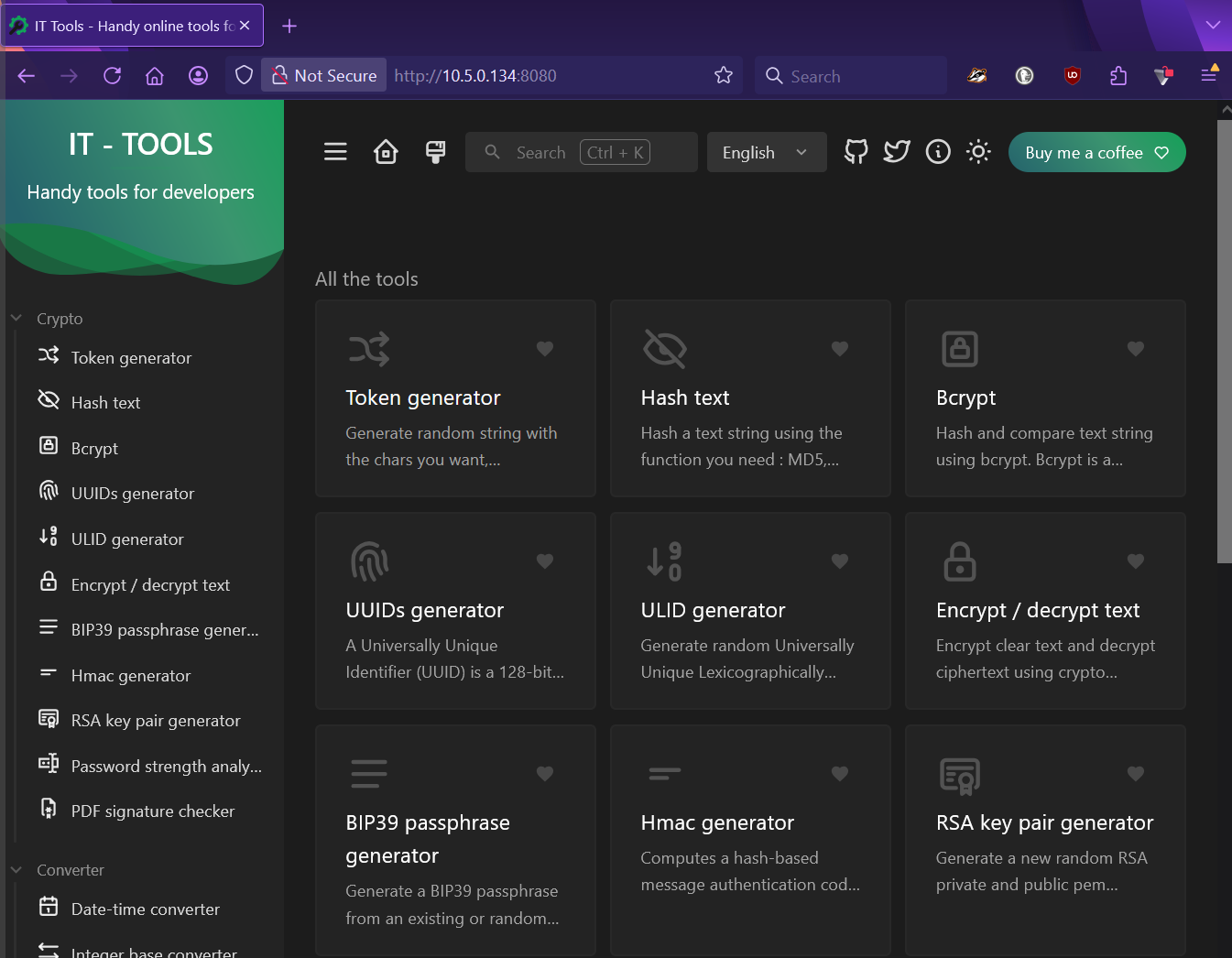Image resolution: width=1232 pixels, height=958 pixels.
Task: Click the About info icon
Action: click(x=938, y=152)
